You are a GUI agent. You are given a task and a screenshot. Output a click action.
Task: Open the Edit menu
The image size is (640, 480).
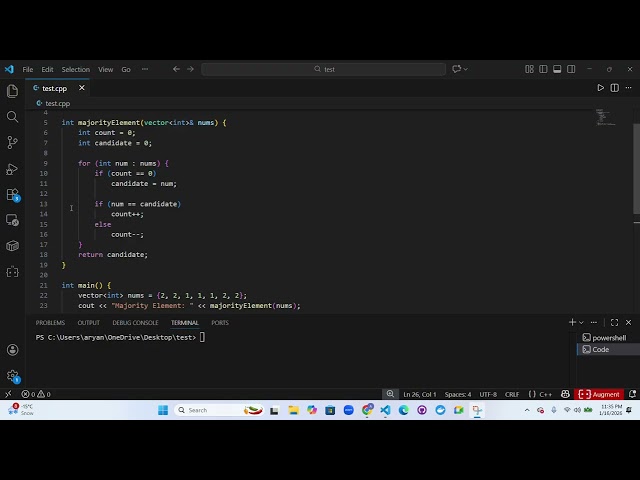(x=47, y=69)
